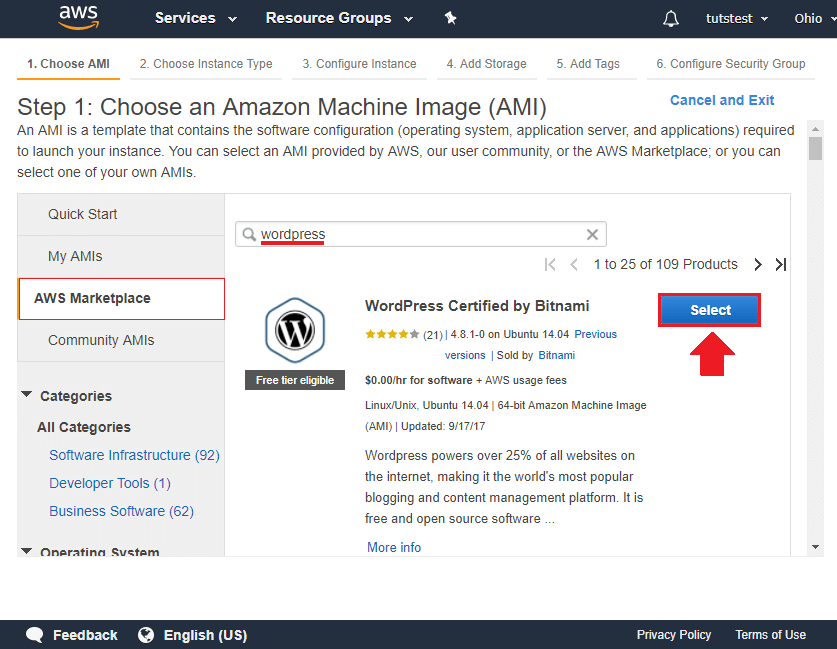Click Cancel and Exit link

tap(722, 100)
